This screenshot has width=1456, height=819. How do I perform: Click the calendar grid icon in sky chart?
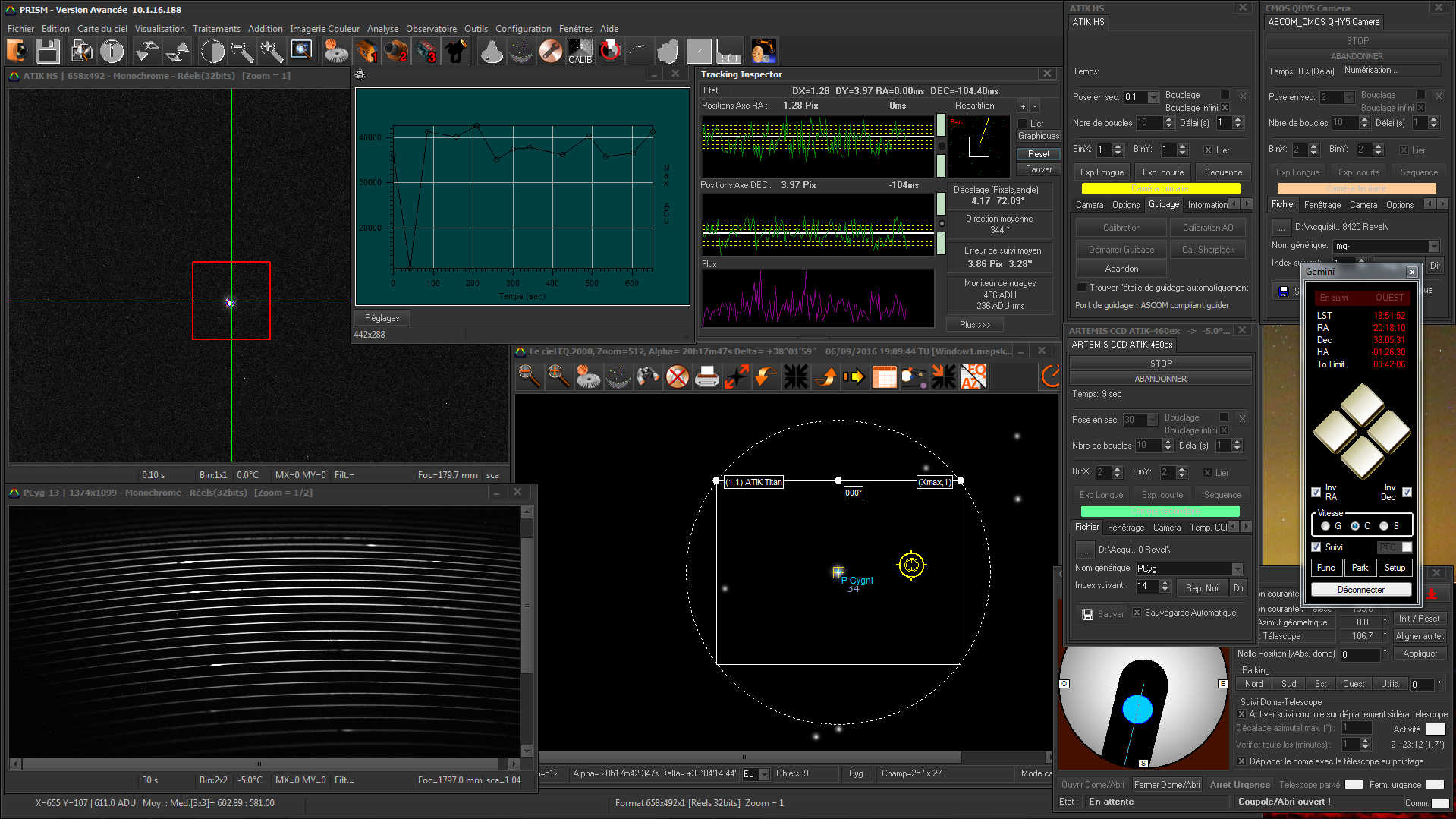coord(884,376)
